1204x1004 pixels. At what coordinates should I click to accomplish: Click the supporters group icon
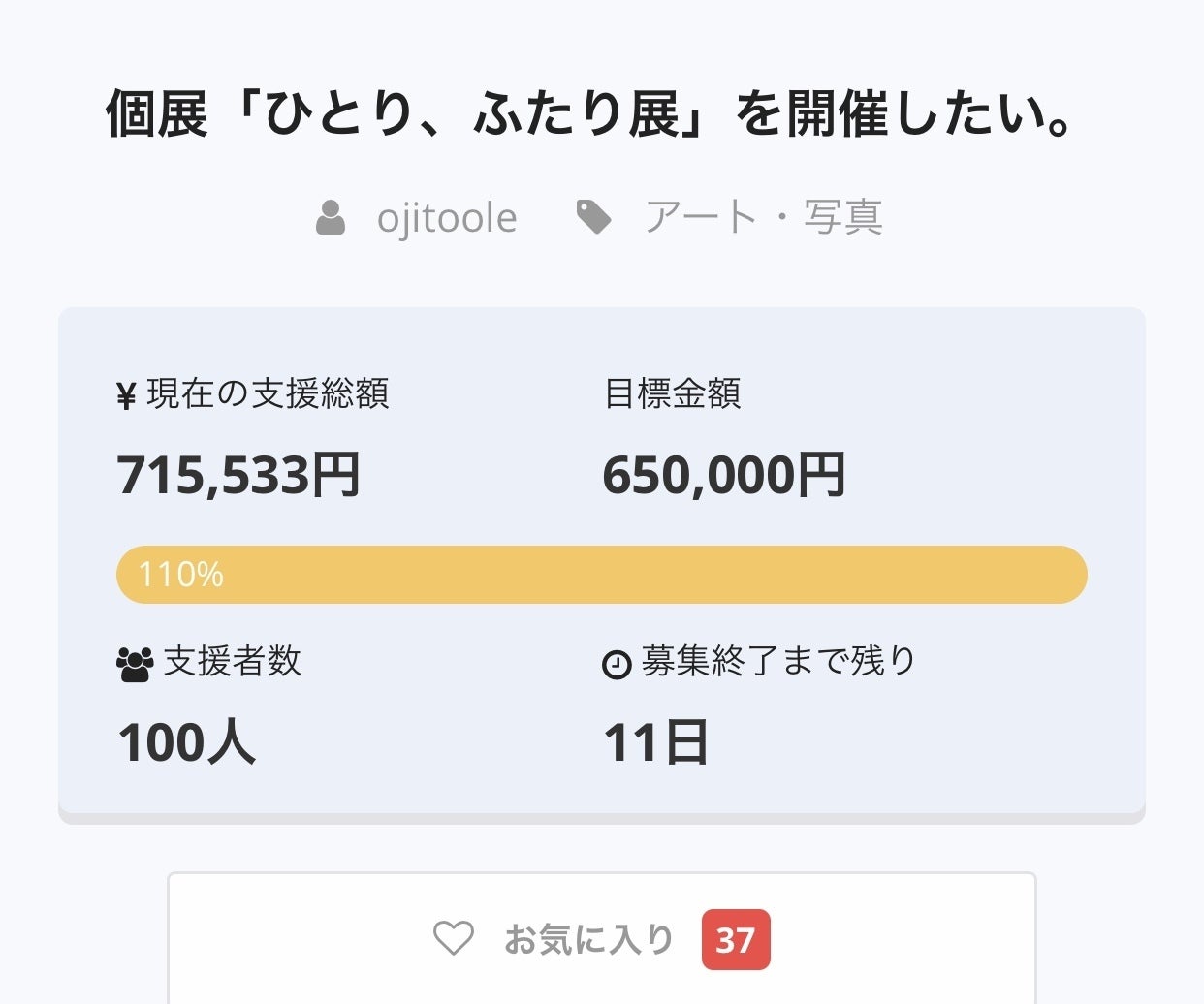coord(135,664)
